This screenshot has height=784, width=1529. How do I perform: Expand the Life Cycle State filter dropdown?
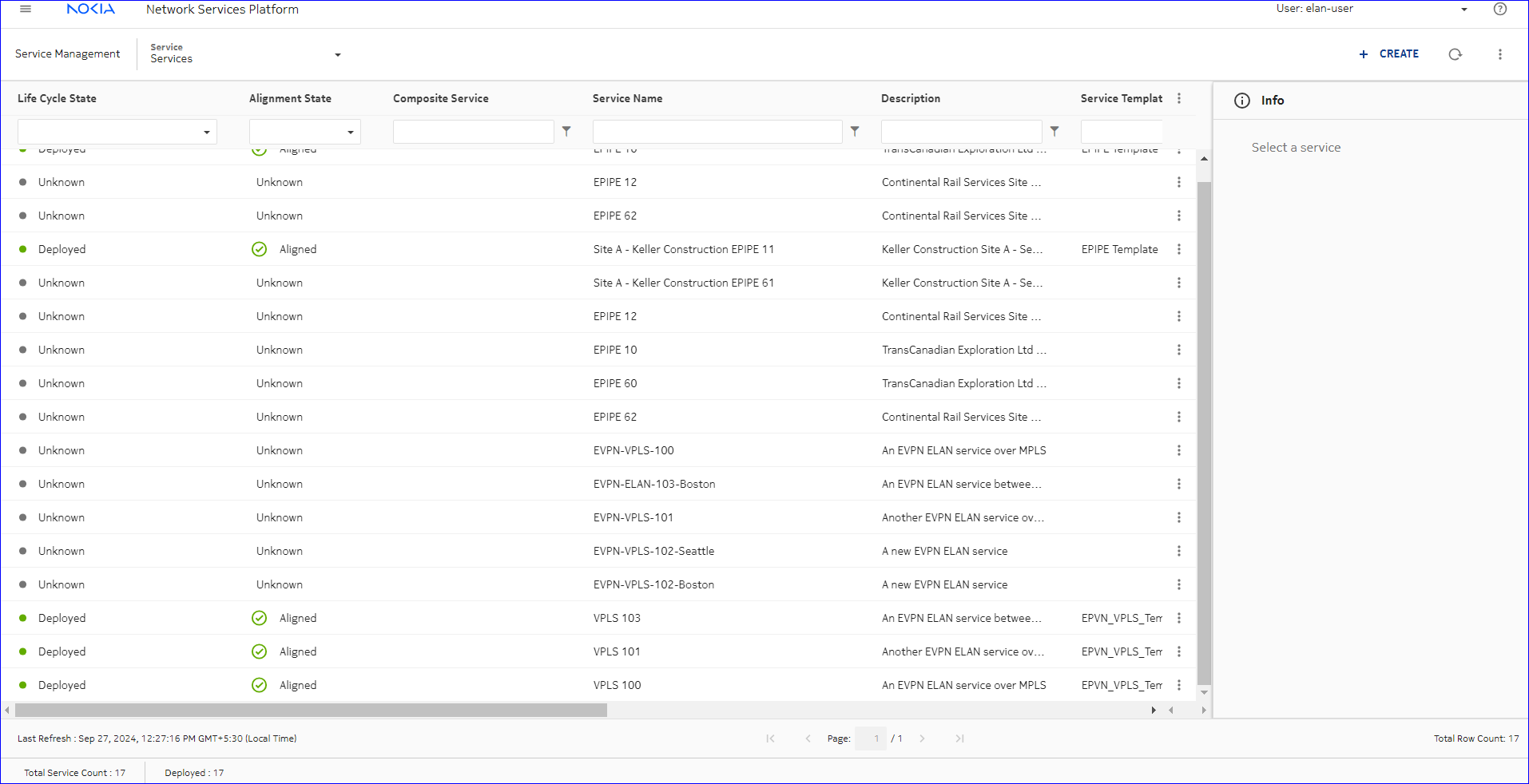pyautogui.click(x=206, y=132)
